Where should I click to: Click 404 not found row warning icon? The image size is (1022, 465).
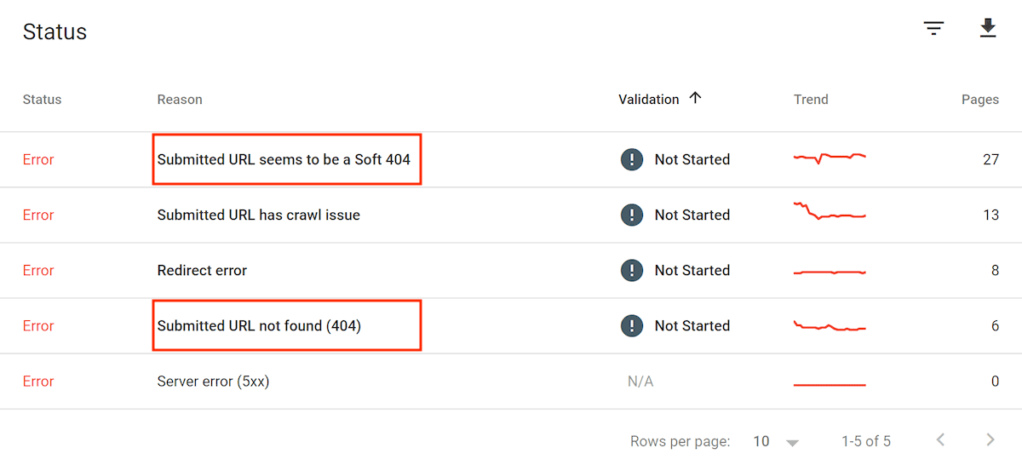click(631, 326)
